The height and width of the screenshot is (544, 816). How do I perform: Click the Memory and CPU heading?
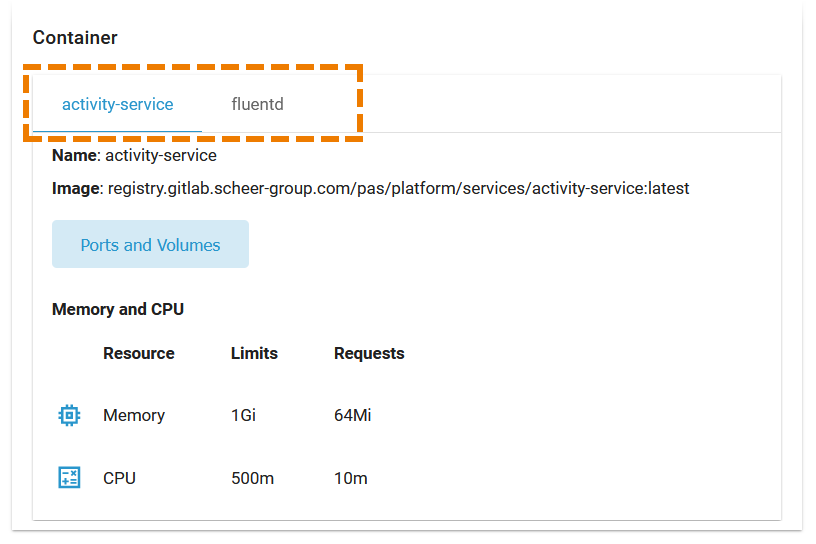tap(118, 309)
